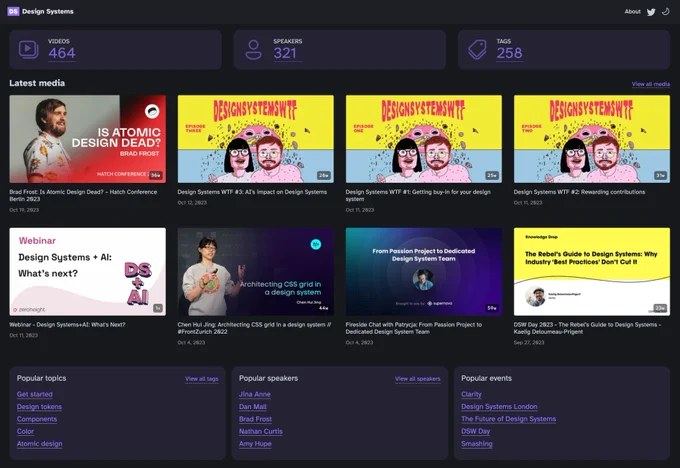Click title Fireside Chat with Patrycja
The width and height of the screenshot is (680, 468).
414,328
